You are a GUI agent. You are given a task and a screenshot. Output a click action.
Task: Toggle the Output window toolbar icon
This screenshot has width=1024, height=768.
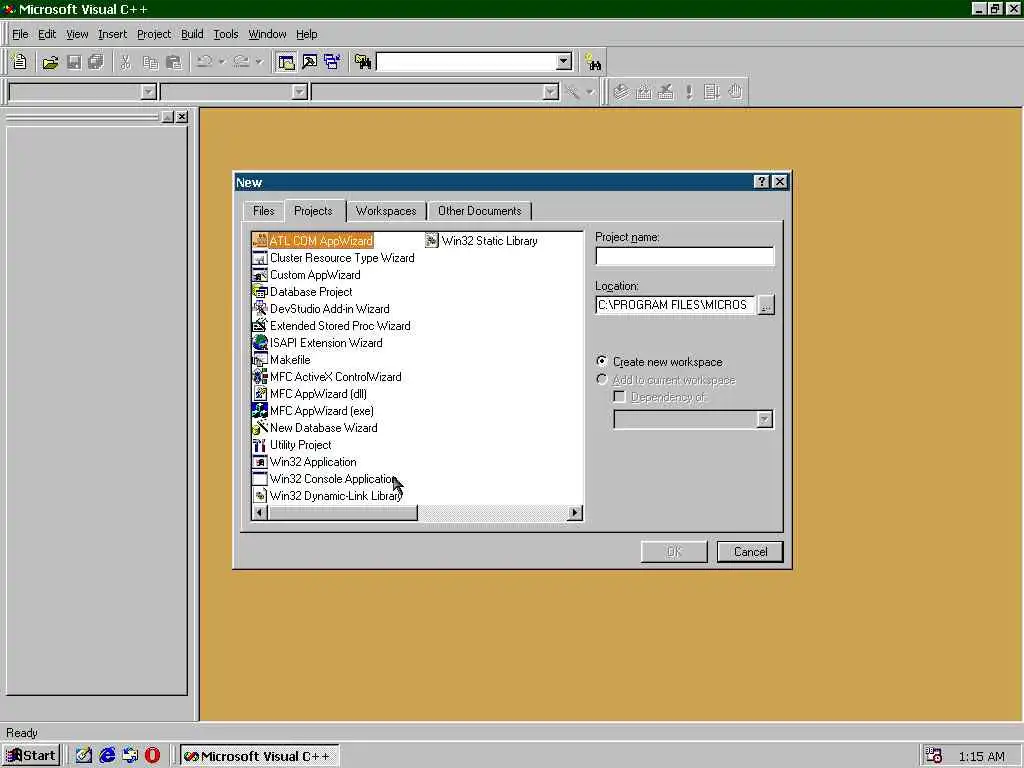click(310, 62)
